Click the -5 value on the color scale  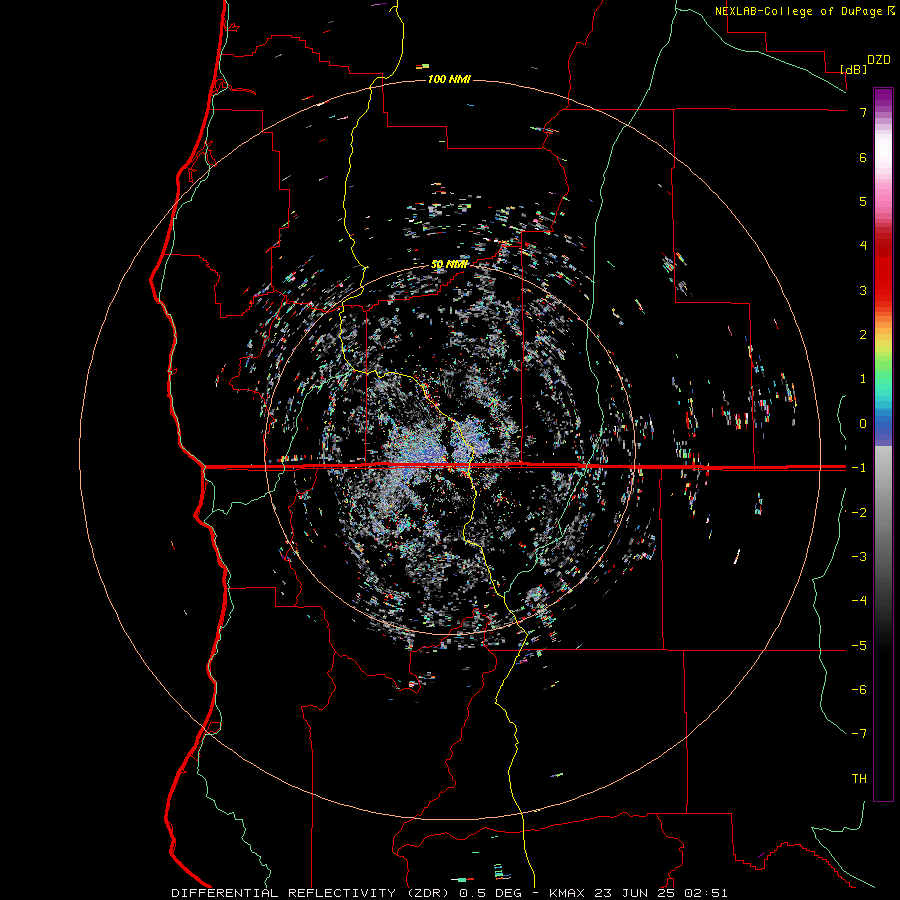click(859, 646)
